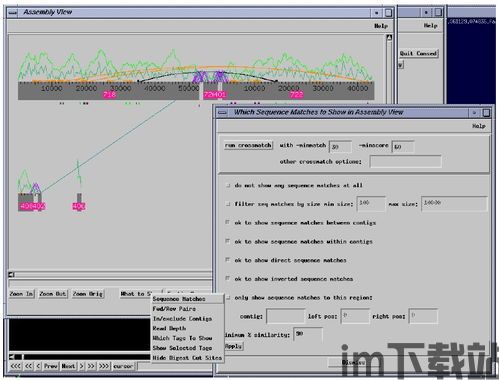
Task: Click the vertical scrollbar up arrow in Assembly View
Action: point(389,38)
